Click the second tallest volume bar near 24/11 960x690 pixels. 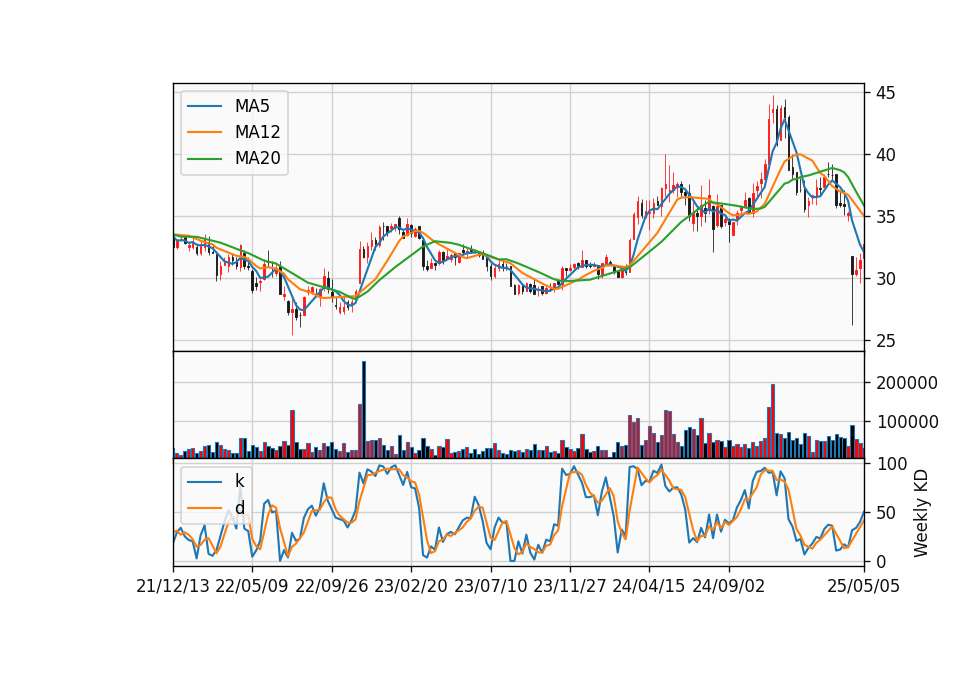tap(773, 421)
